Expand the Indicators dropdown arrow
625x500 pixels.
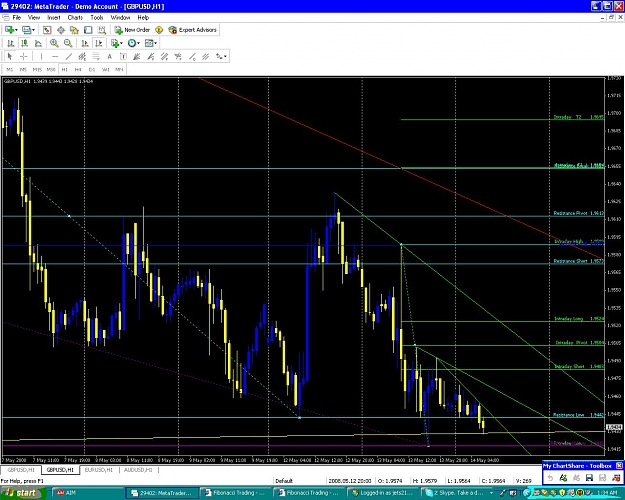click(x=121, y=43)
